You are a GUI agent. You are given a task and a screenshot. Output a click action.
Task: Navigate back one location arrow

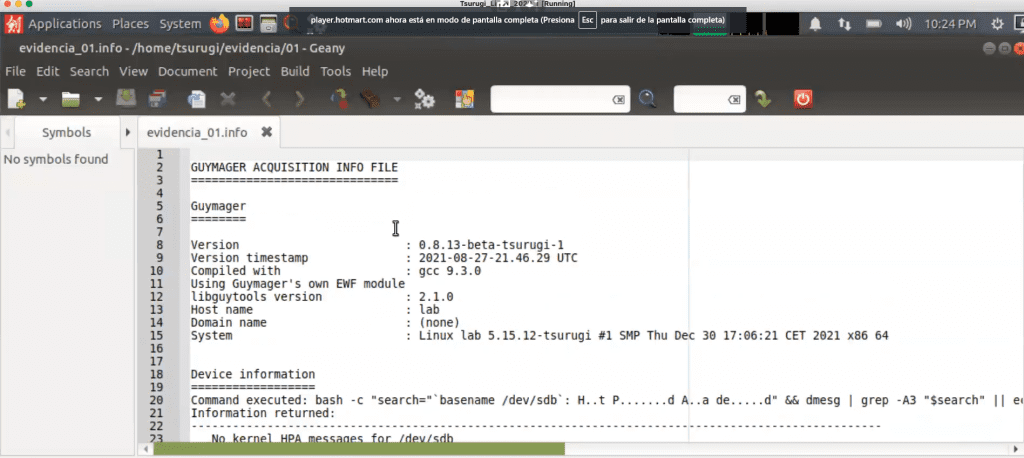(x=266, y=99)
